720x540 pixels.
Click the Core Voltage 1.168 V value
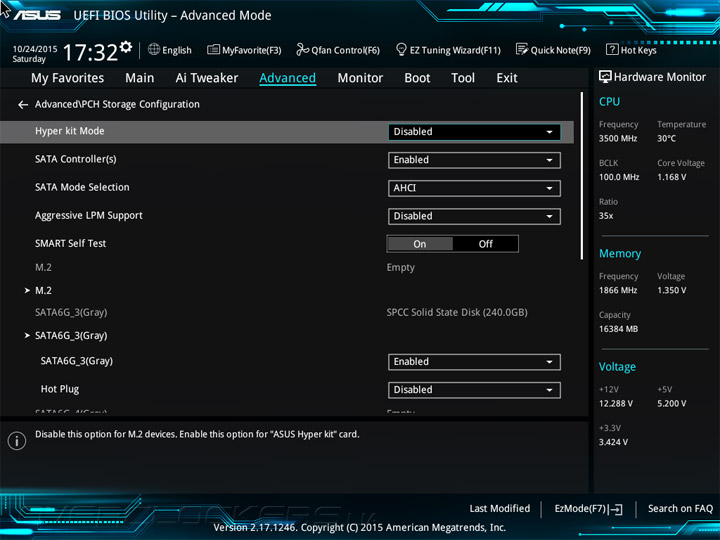tap(671, 177)
